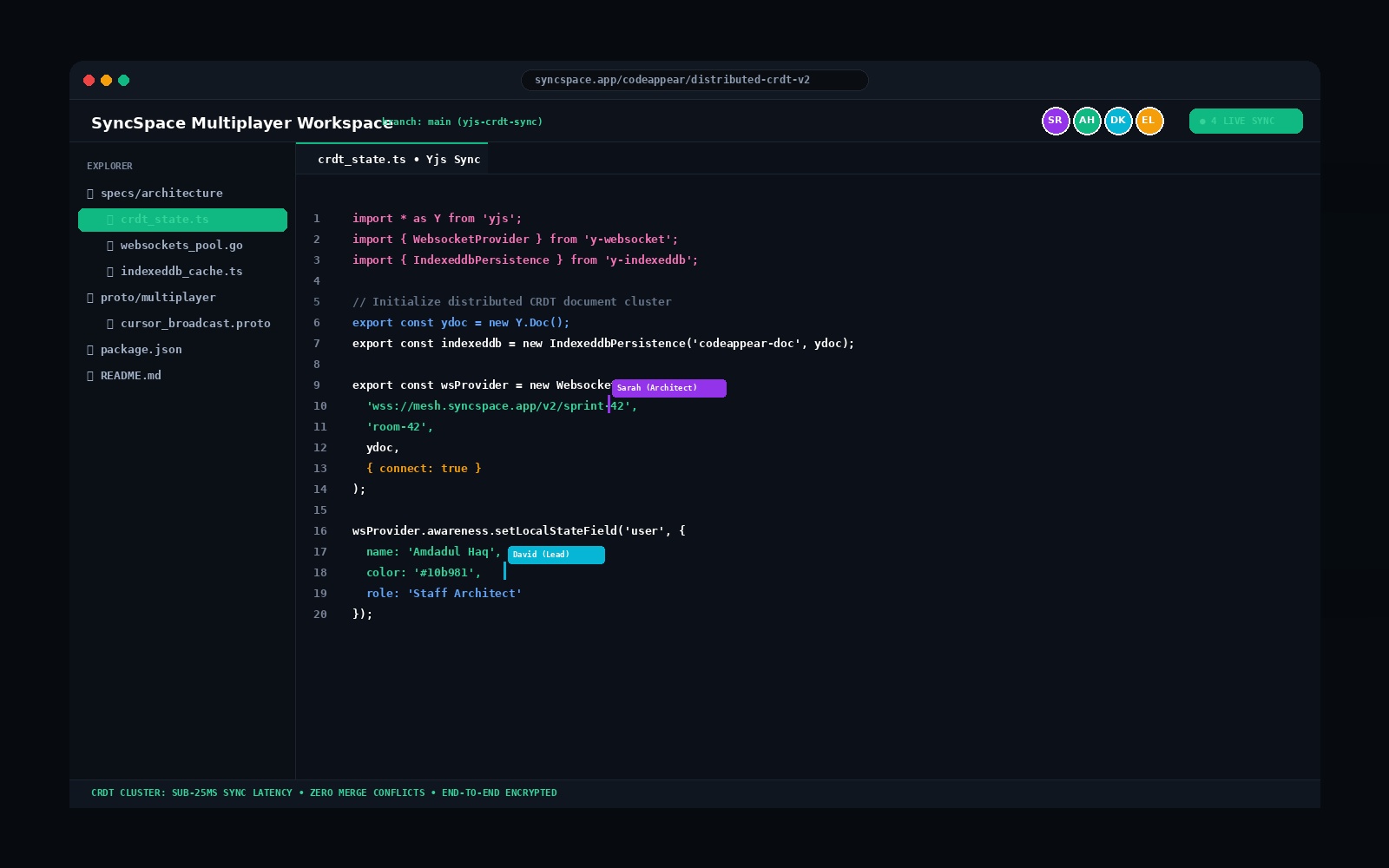
Task: Click the IndexeddbPersistence import line
Action: point(525,260)
